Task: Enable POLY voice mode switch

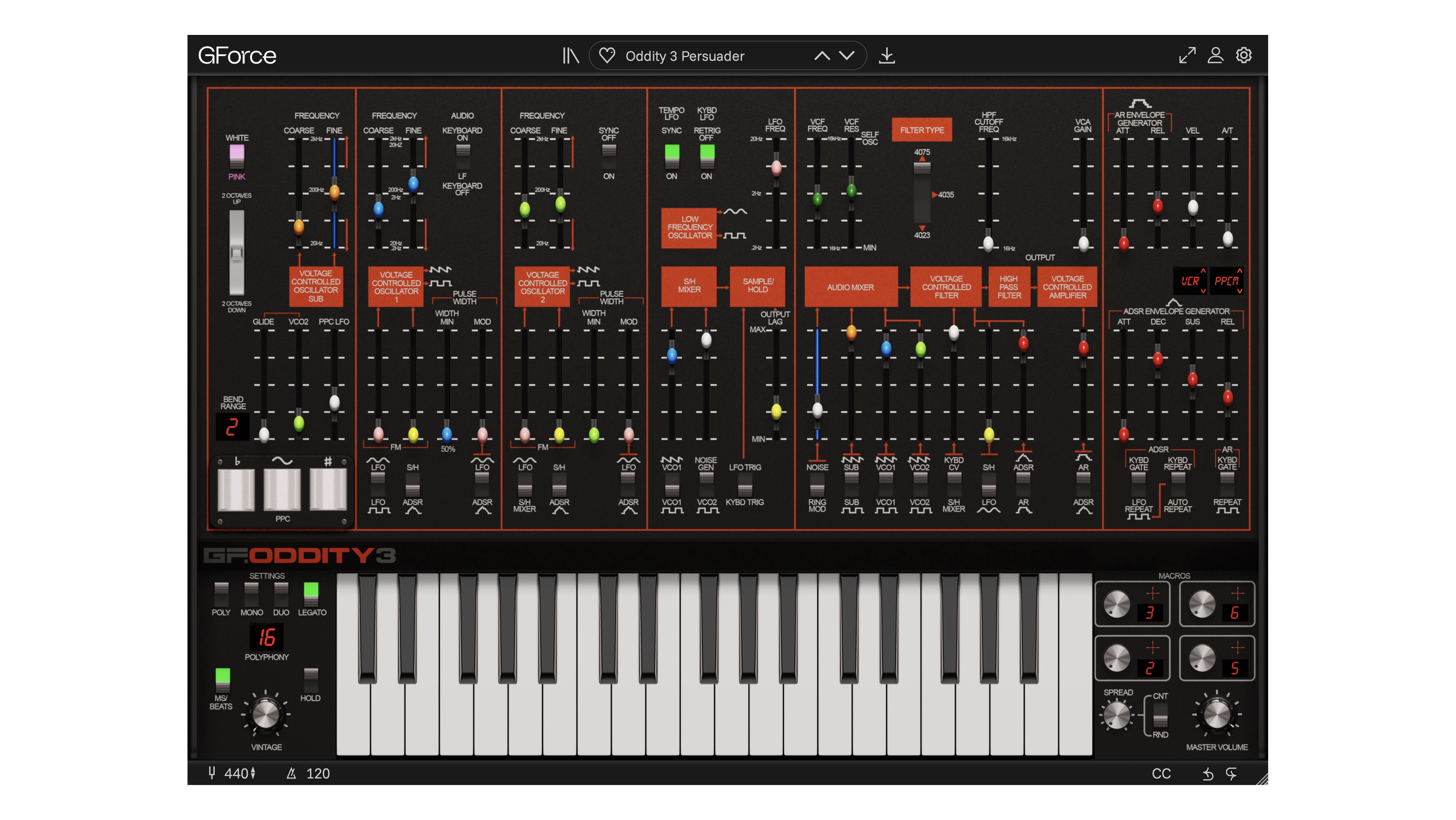Action: coord(221,594)
